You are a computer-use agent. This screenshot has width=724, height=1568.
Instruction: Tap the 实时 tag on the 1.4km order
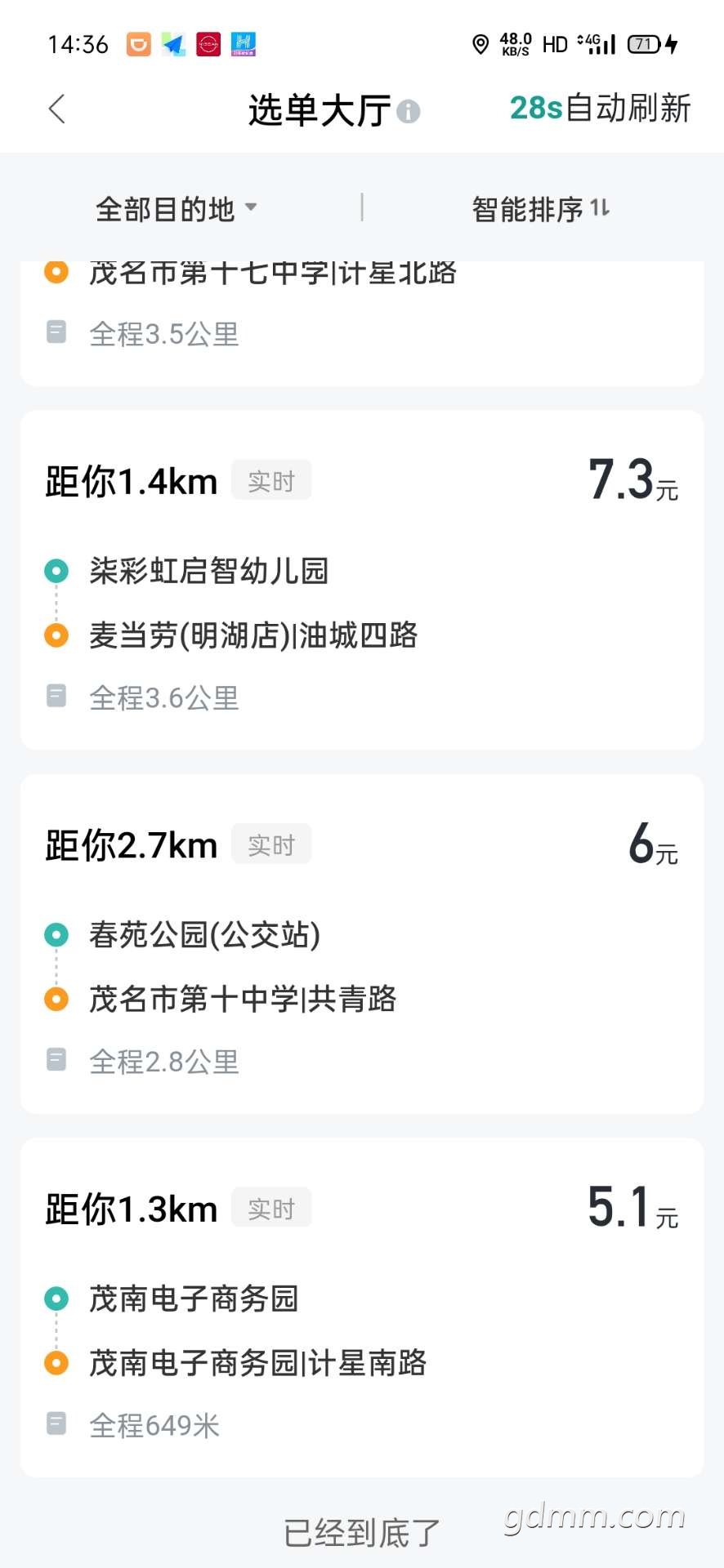tap(271, 480)
